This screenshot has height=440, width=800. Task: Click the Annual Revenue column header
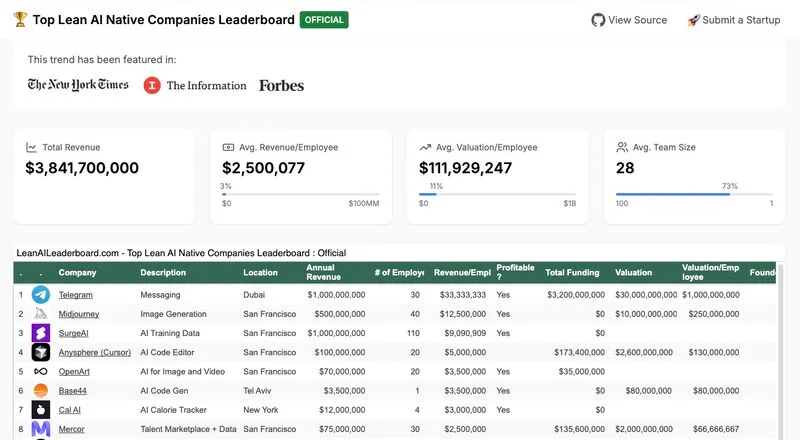323,272
